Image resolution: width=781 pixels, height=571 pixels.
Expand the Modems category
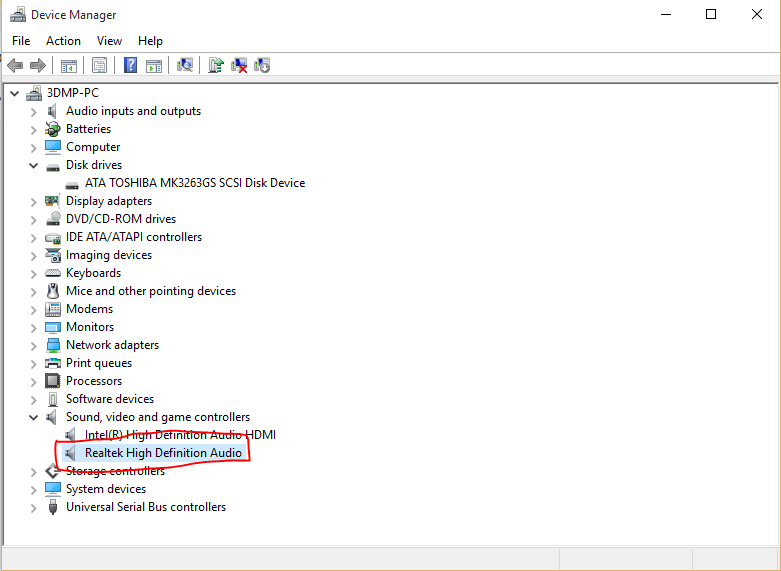coord(33,309)
